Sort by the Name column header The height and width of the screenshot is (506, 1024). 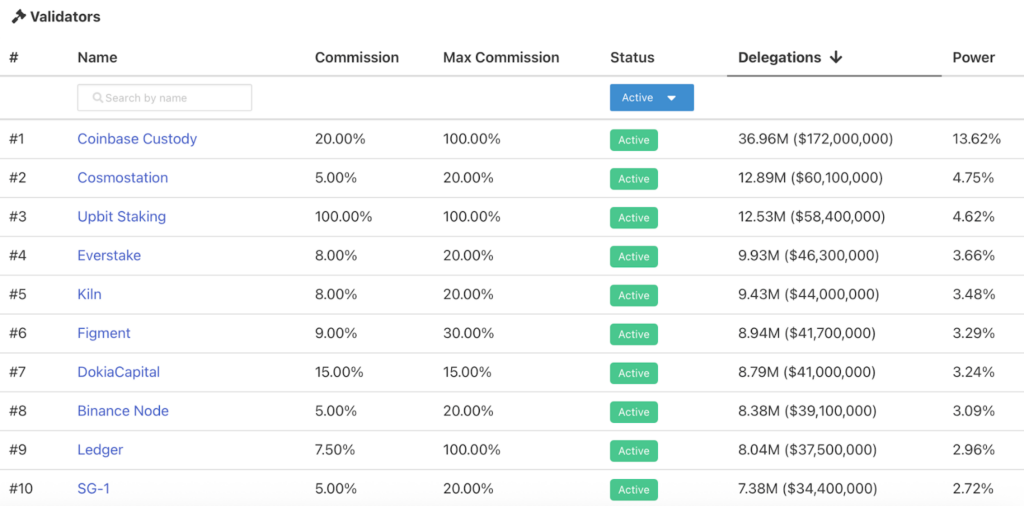pos(97,57)
